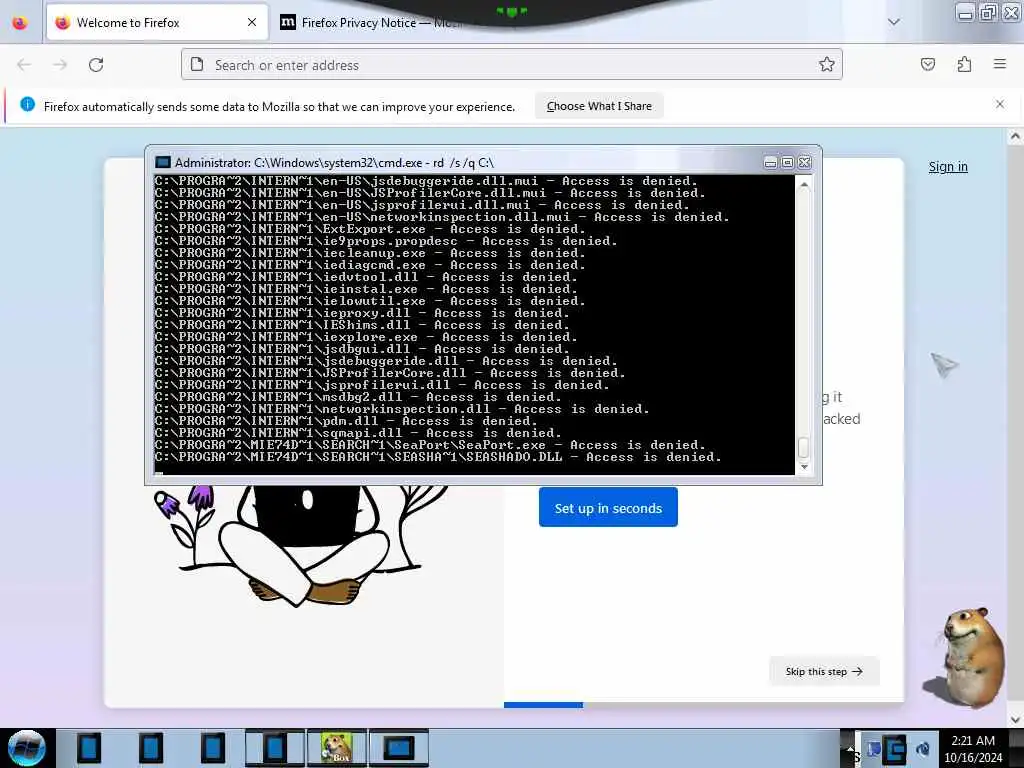1024x768 pixels.
Task: Click the SeaPort.exe access denied line
Action: tap(430, 445)
